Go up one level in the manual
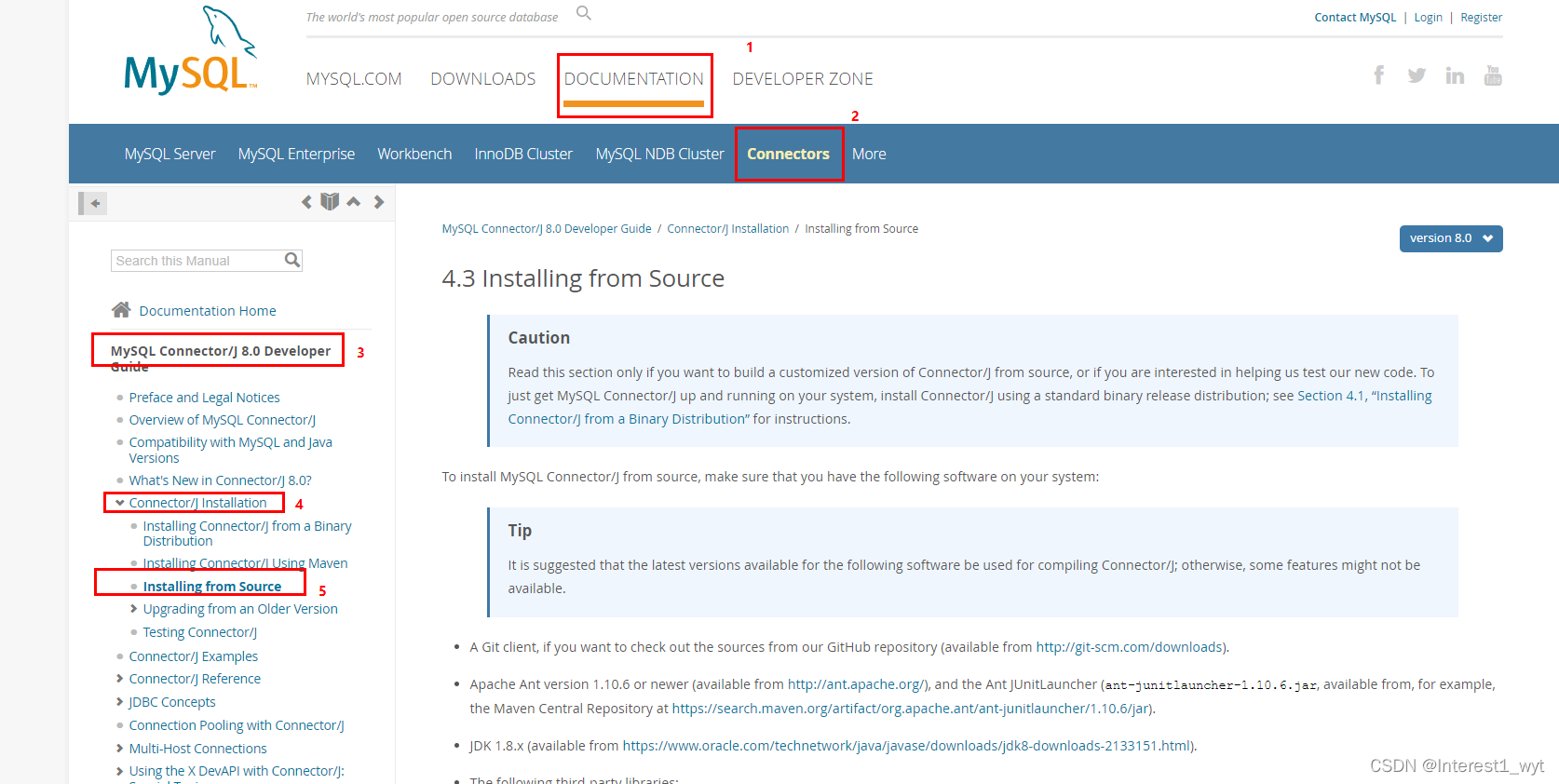Screen dimensions: 1559x784 pos(354,201)
